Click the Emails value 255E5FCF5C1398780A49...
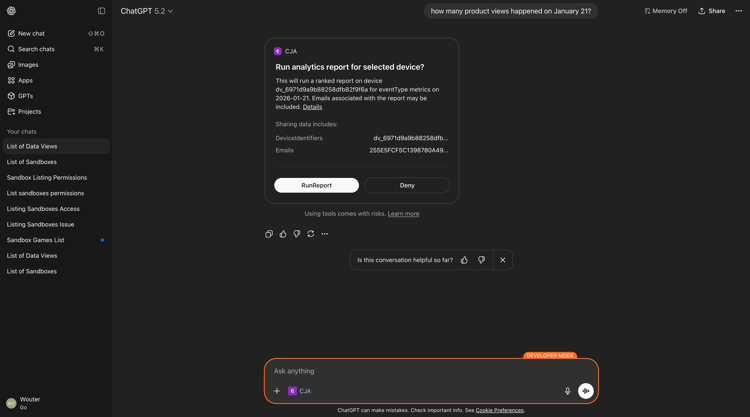750x417 pixels. pos(408,150)
